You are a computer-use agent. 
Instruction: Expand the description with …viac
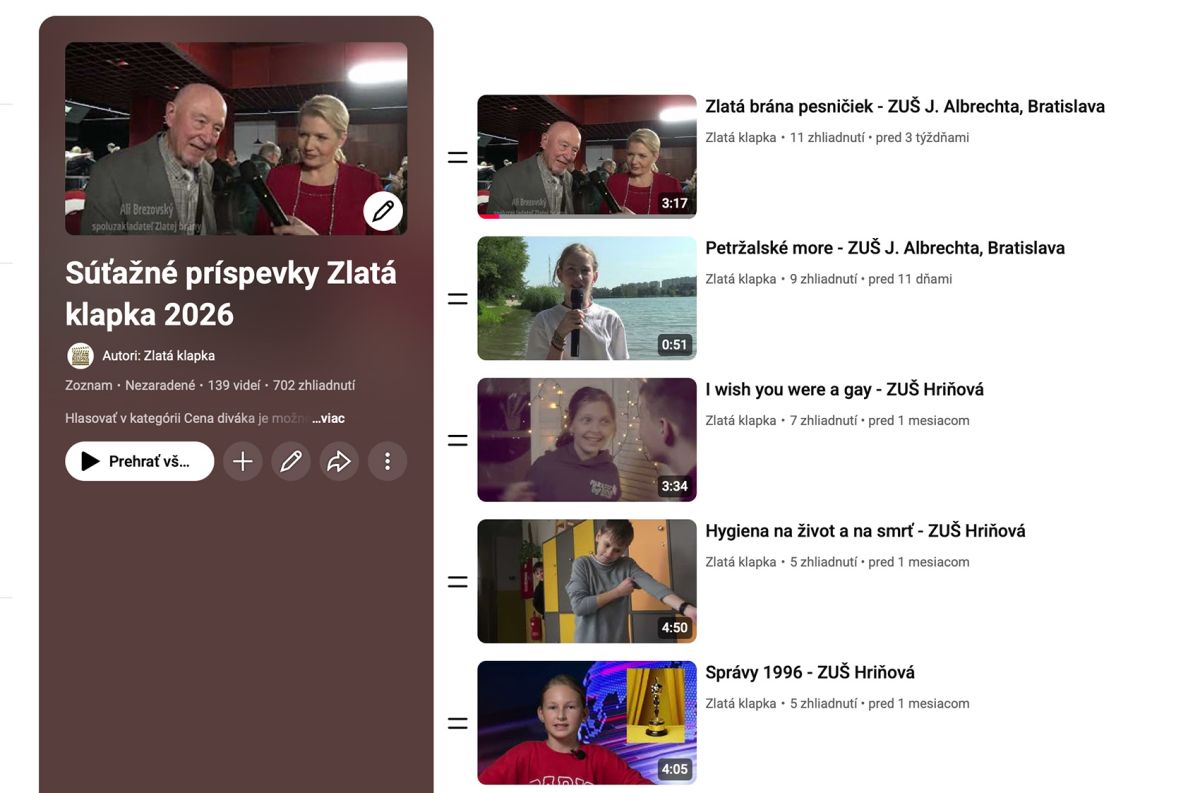[x=328, y=418]
